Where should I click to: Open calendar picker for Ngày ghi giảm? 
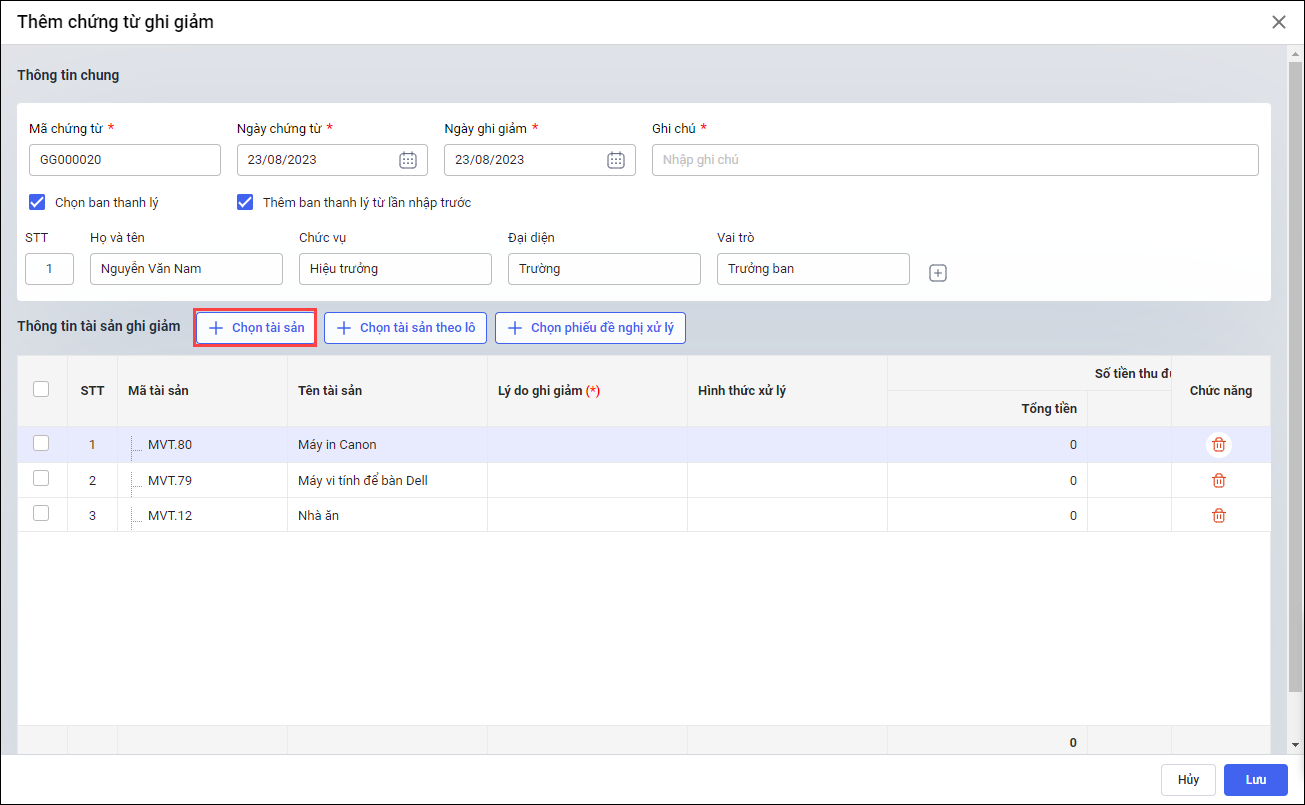tap(616, 160)
